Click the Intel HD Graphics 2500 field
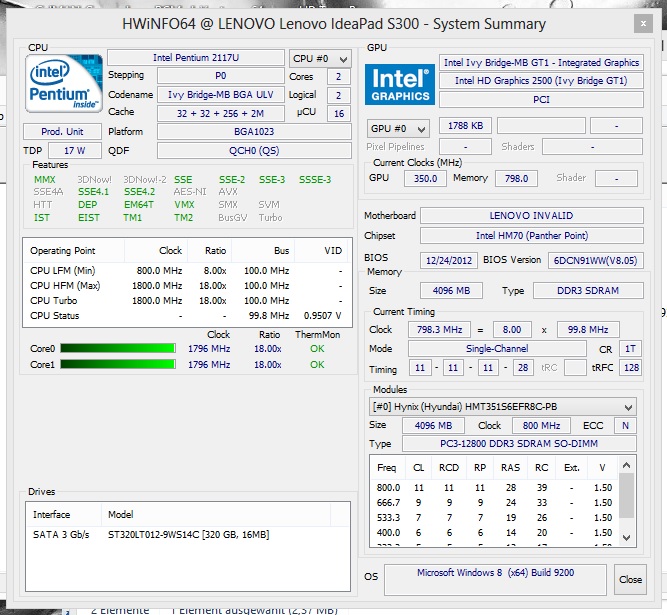667x615 pixels. [x=541, y=81]
